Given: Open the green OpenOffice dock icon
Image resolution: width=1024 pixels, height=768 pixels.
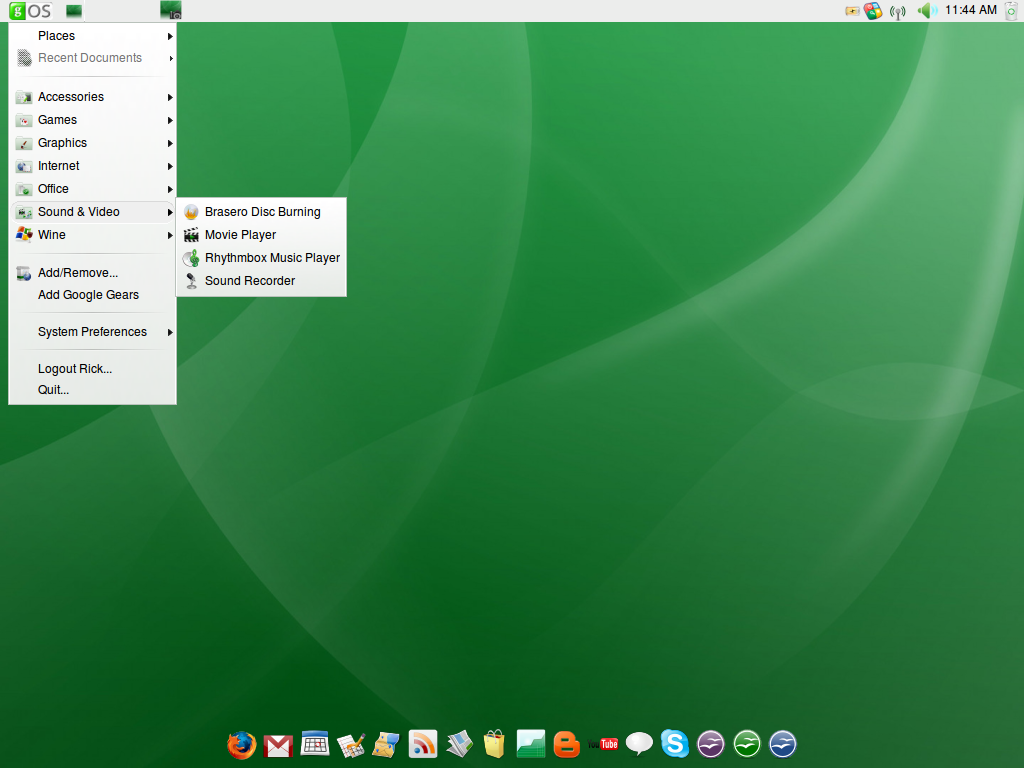Looking at the screenshot, I should click(746, 744).
